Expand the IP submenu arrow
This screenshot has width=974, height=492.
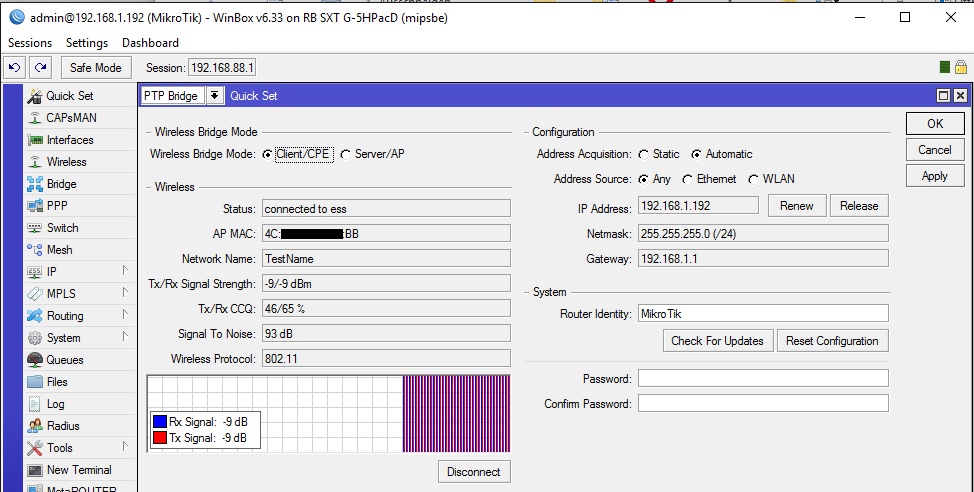pos(125,270)
